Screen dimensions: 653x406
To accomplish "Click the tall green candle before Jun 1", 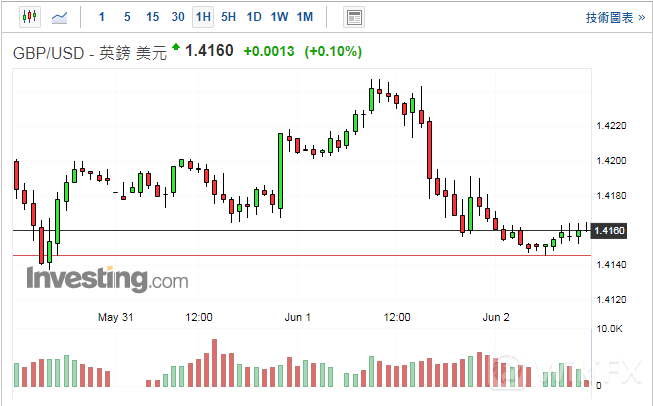I will pos(281,171).
